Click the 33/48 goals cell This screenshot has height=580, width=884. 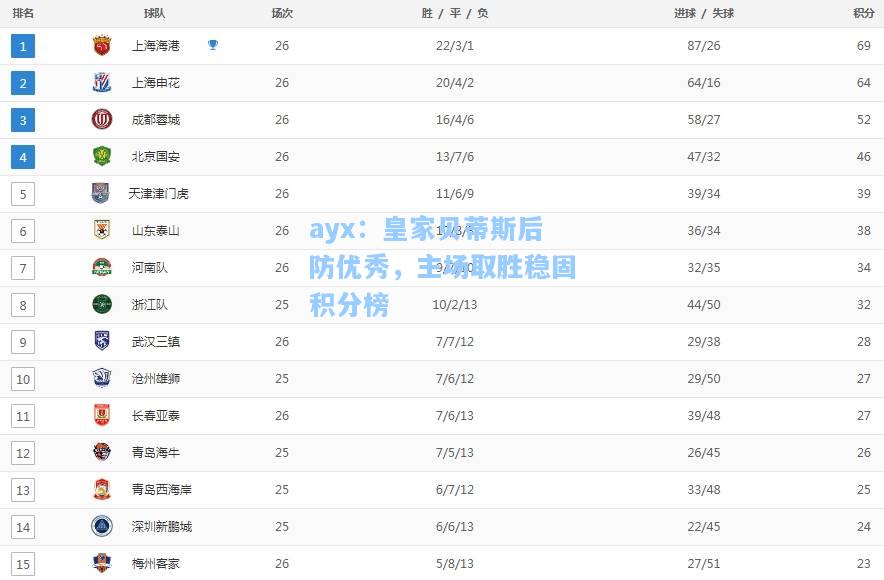coord(704,489)
